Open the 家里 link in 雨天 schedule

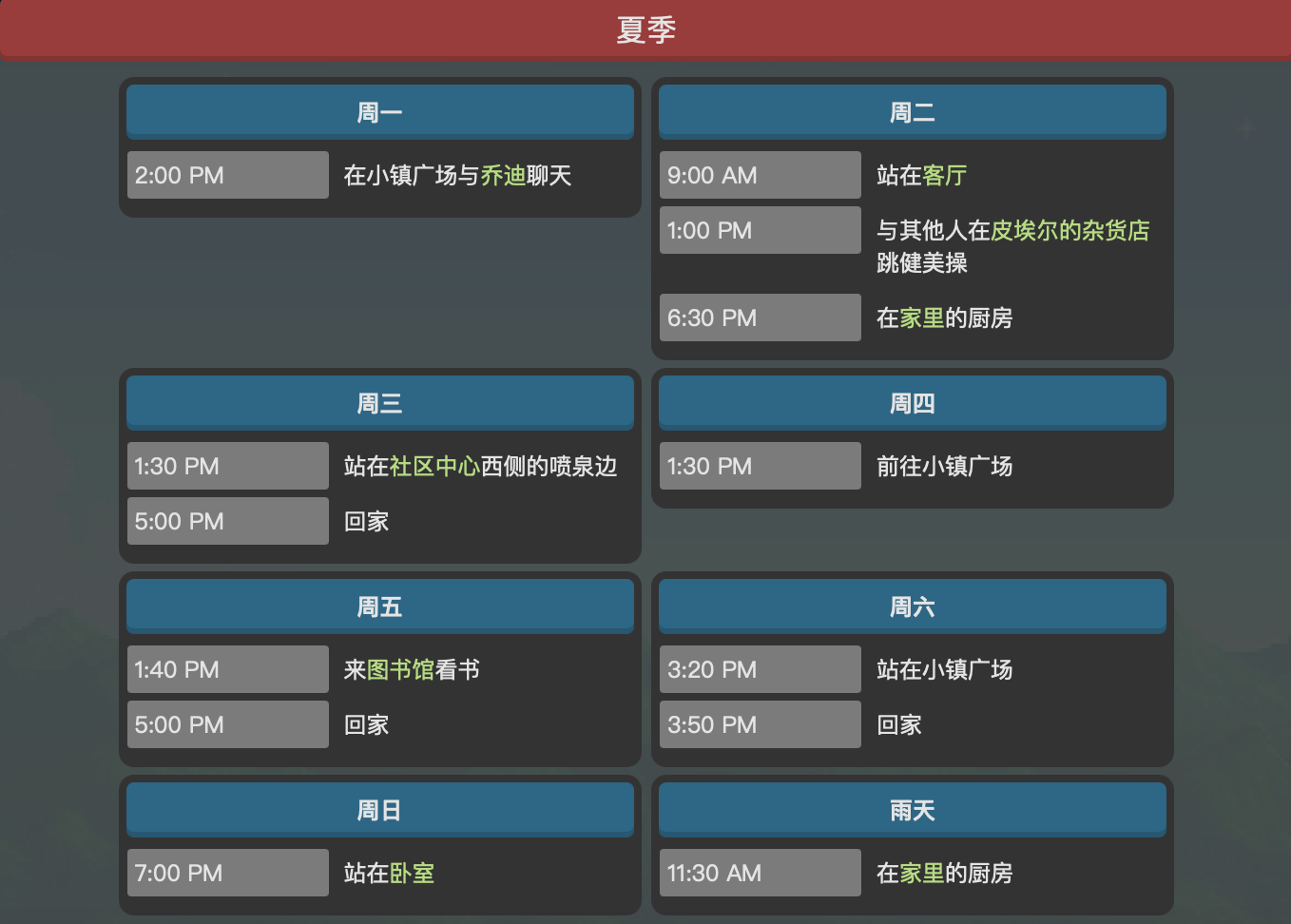[x=922, y=874]
